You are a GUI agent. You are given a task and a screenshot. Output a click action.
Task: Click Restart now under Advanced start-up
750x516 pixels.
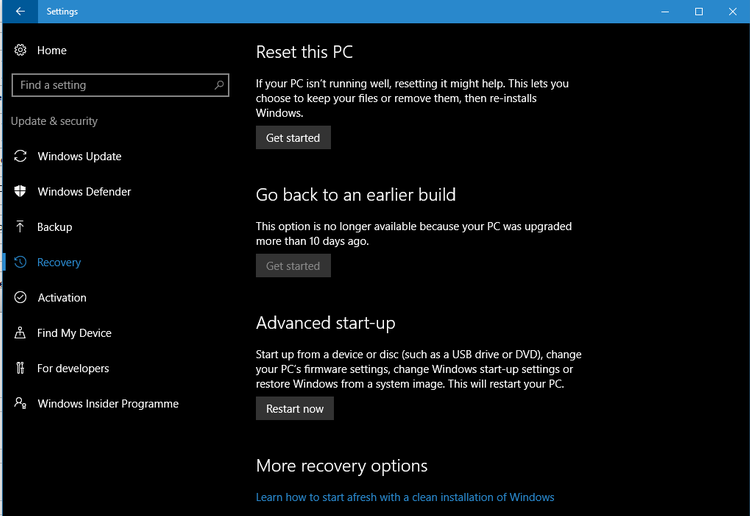pyautogui.click(x=295, y=409)
